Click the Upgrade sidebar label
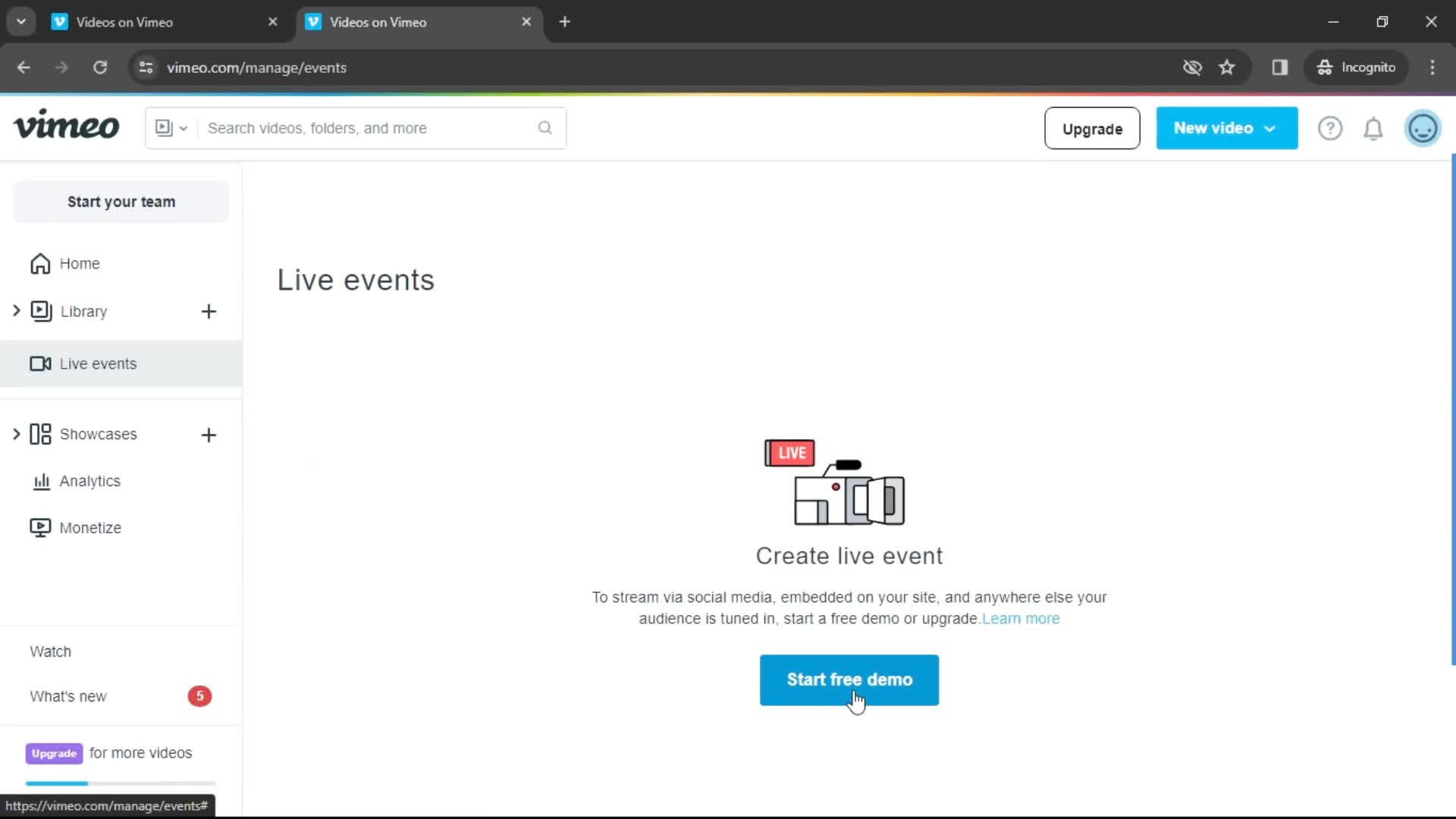 click(54, 753)
